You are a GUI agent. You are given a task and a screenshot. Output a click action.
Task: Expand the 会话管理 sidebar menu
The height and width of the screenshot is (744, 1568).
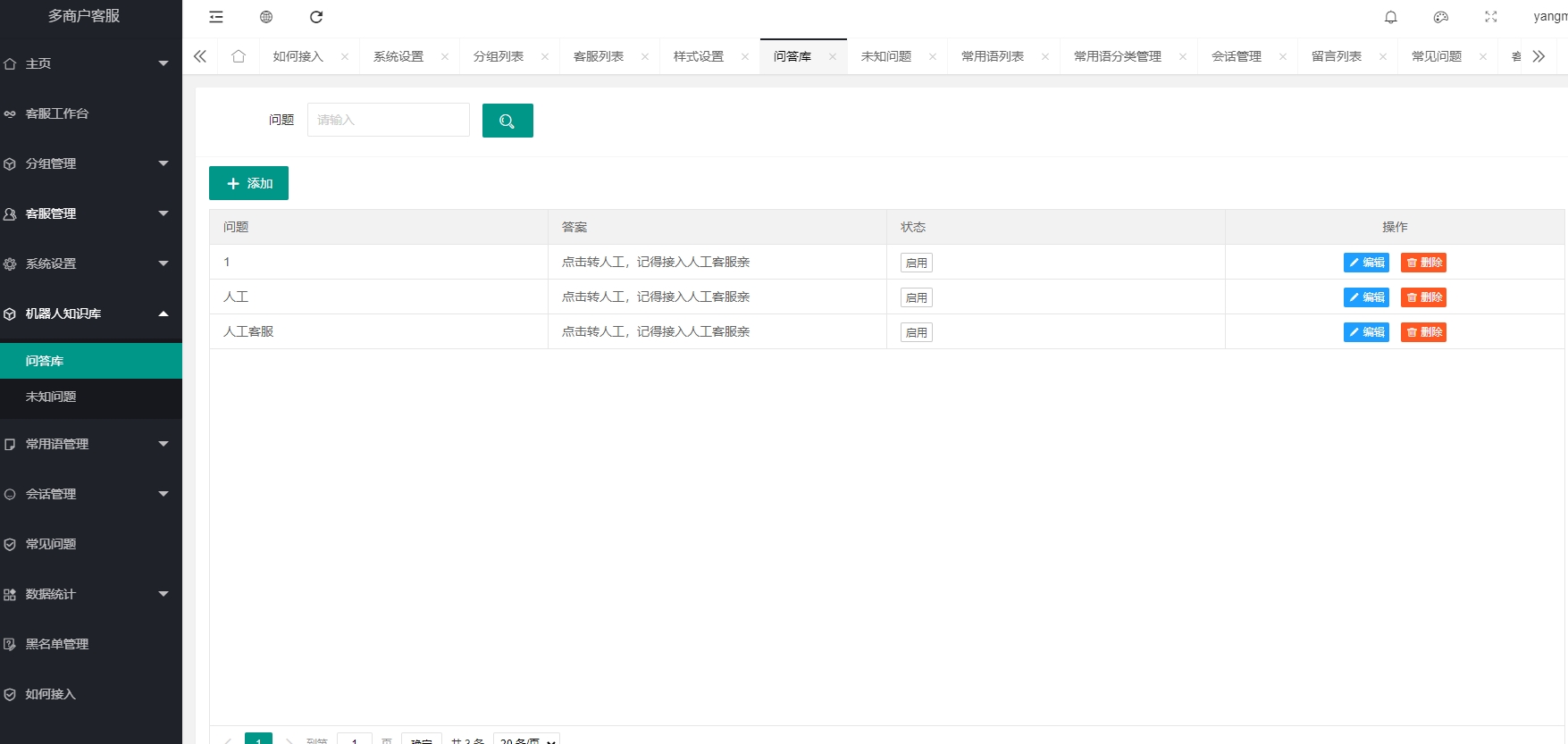(91, 494)
